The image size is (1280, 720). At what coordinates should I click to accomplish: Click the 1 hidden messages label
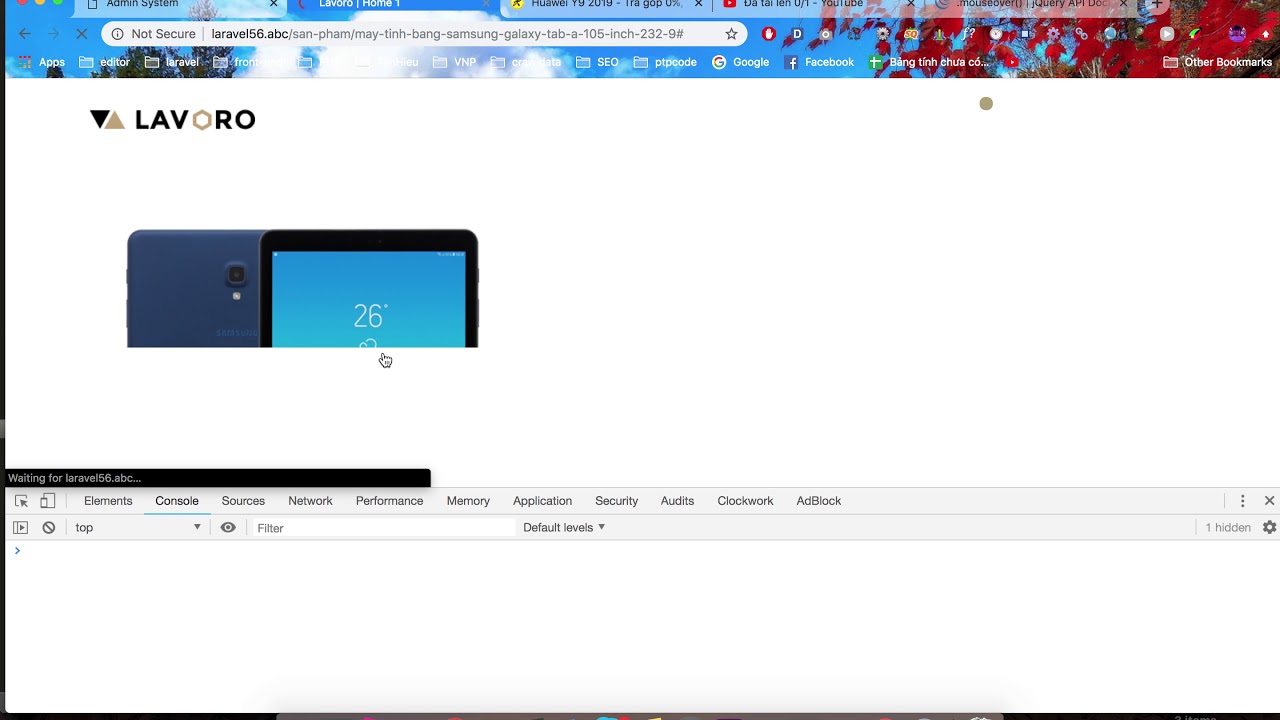click(x=1228, y=528)
